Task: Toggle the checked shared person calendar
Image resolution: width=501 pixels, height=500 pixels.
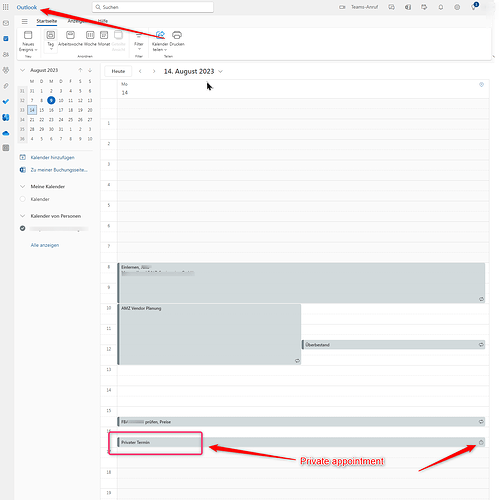Action: coord(23,228)
